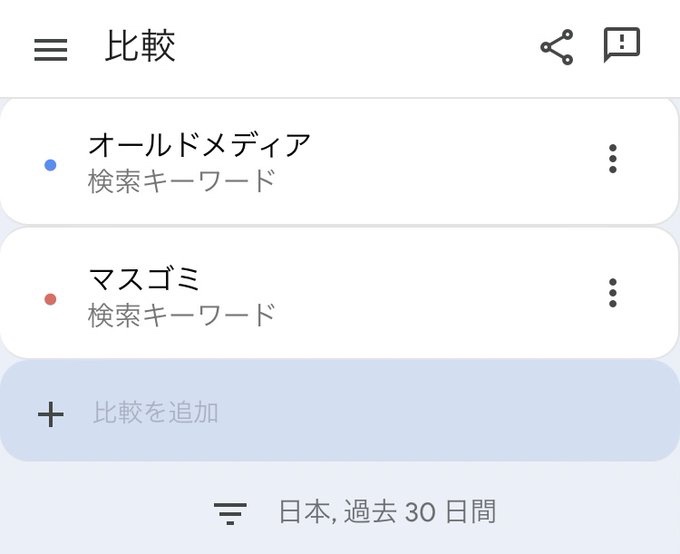Open more options for マスゴミ
The height and width of the screenshot is (554, 680).
613,293
